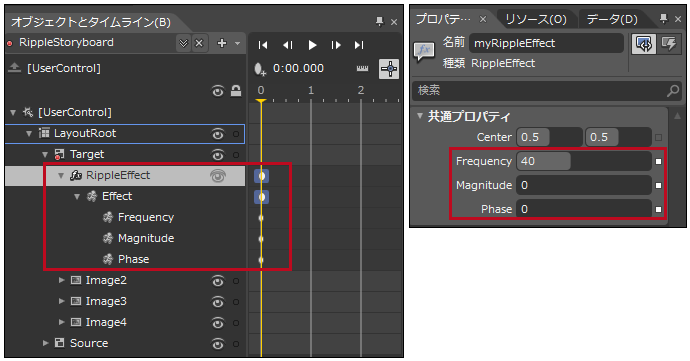Pin the Objects and Timeline panel

379,21
